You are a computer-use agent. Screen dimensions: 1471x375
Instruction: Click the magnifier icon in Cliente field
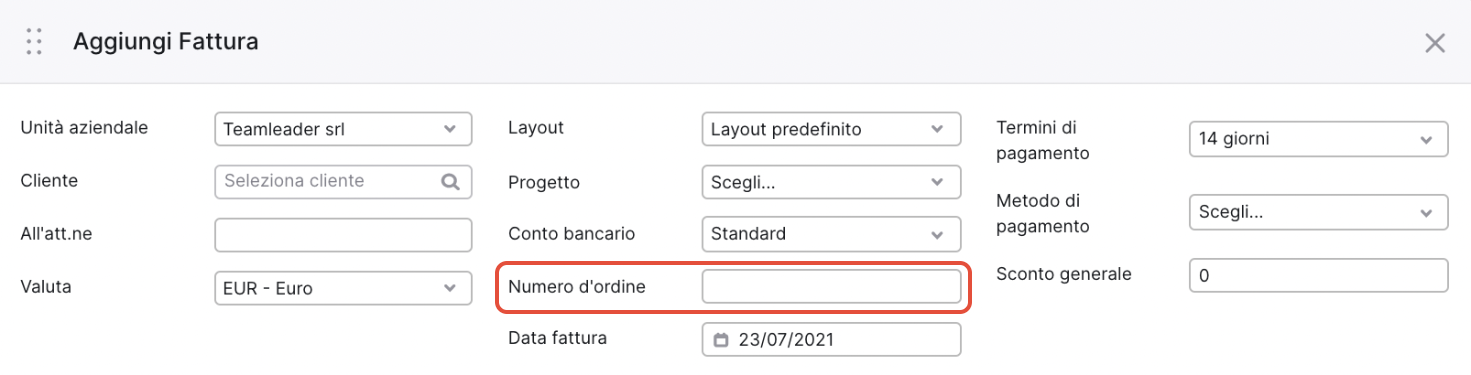point(450,182)
